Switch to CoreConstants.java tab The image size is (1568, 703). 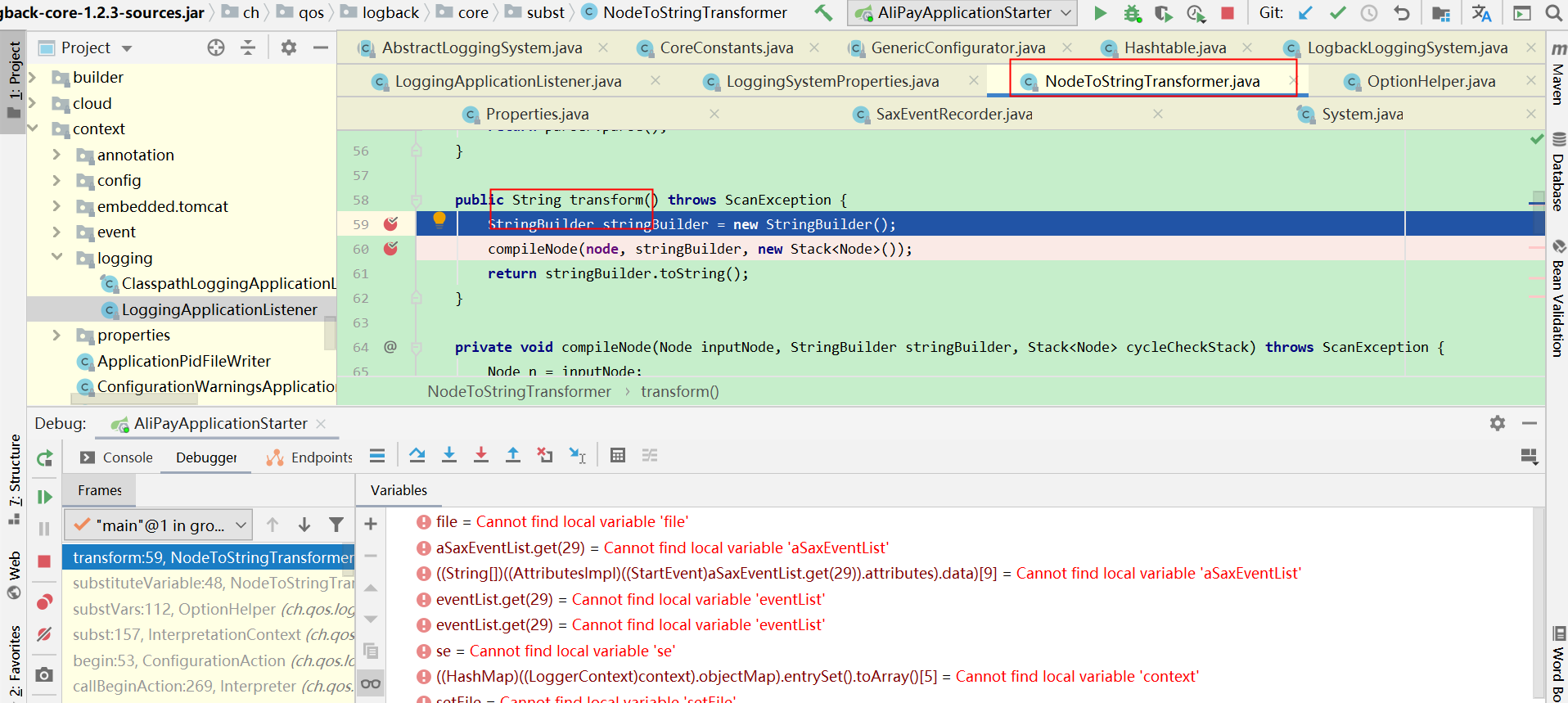[727, 47]
